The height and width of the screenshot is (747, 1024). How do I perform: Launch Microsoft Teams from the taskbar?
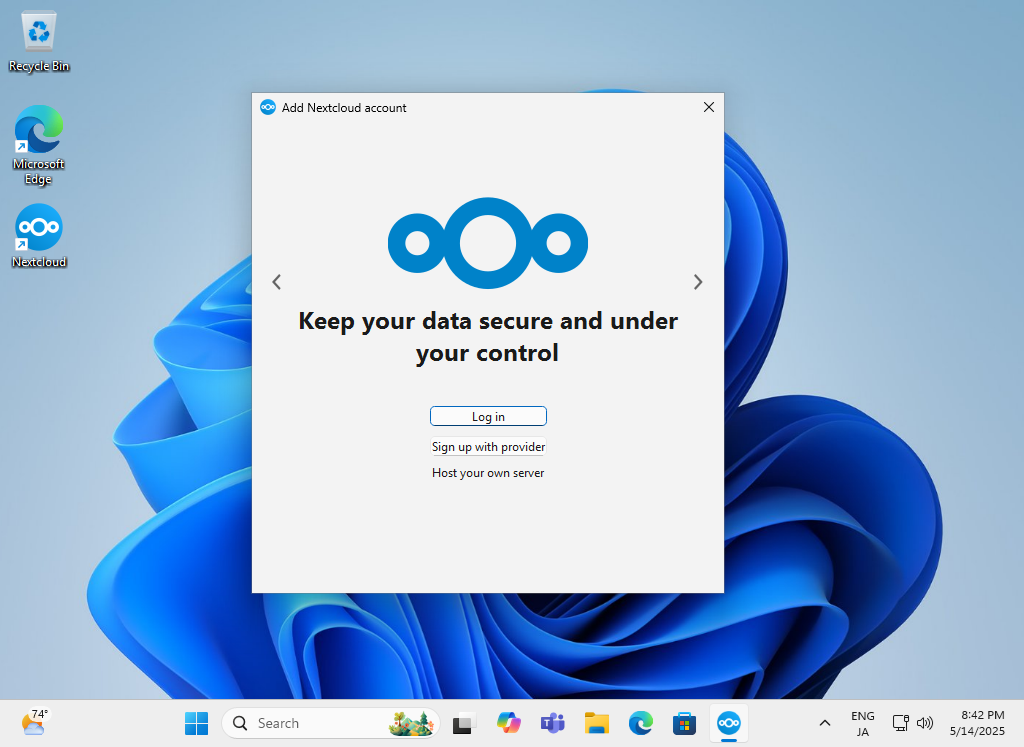552,723
